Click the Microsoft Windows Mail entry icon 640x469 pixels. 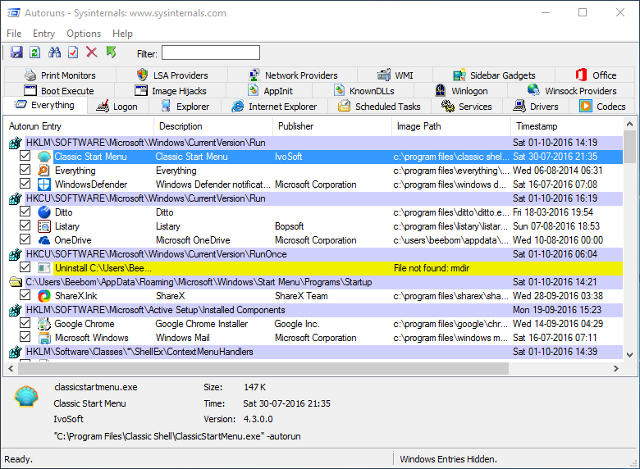click(x=44, y=338)
